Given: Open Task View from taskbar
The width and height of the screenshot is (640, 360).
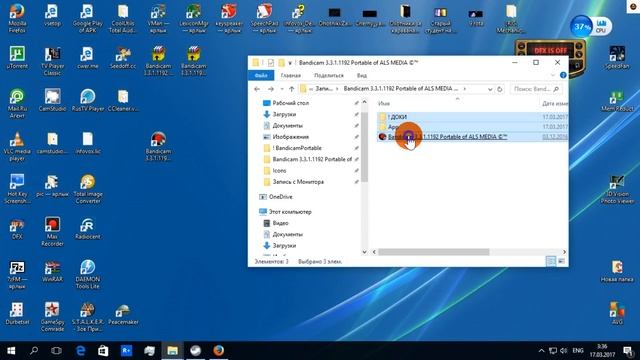Looking at the screenshot, I should 56,351.
